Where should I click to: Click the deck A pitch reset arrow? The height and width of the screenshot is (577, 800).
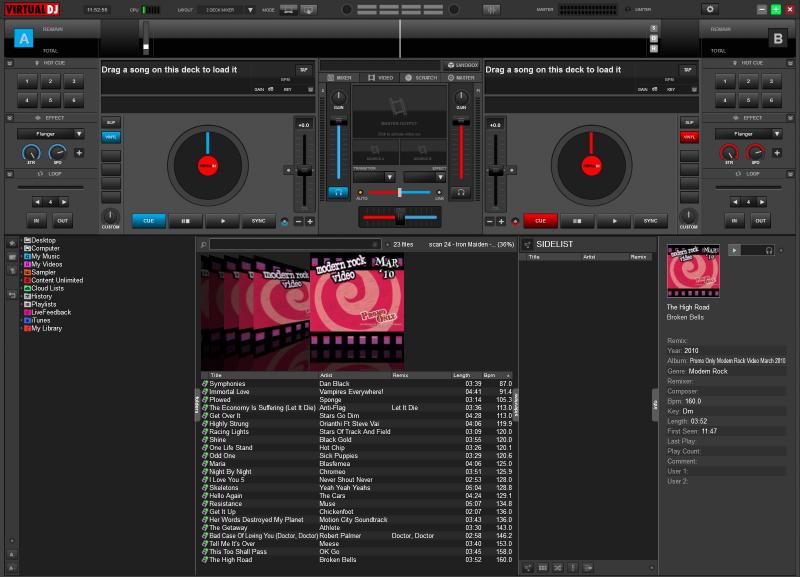tap(288, 170)
